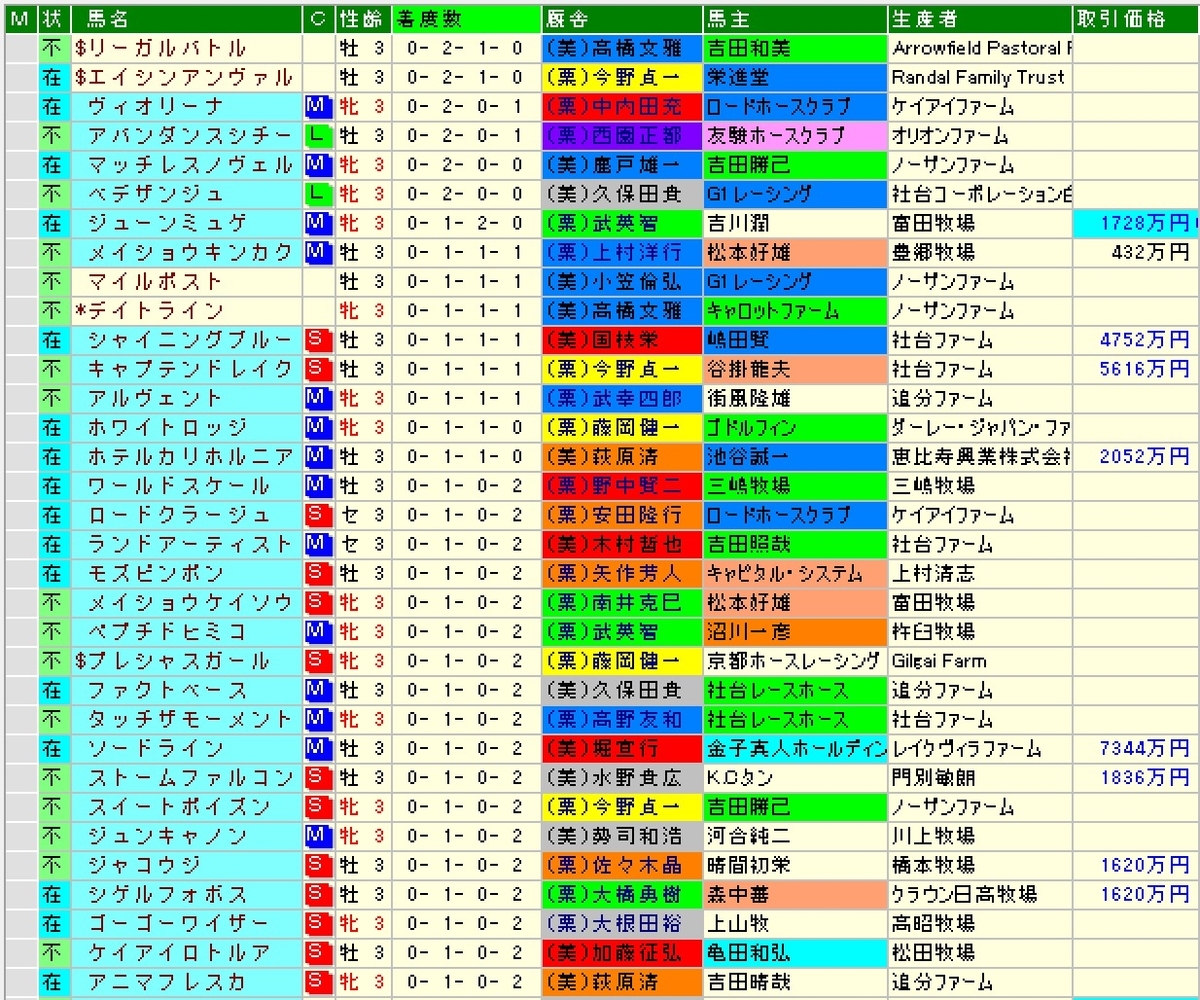Click breeder オリオンファーム cell
1200x1000 pixels.
[980, 135]
